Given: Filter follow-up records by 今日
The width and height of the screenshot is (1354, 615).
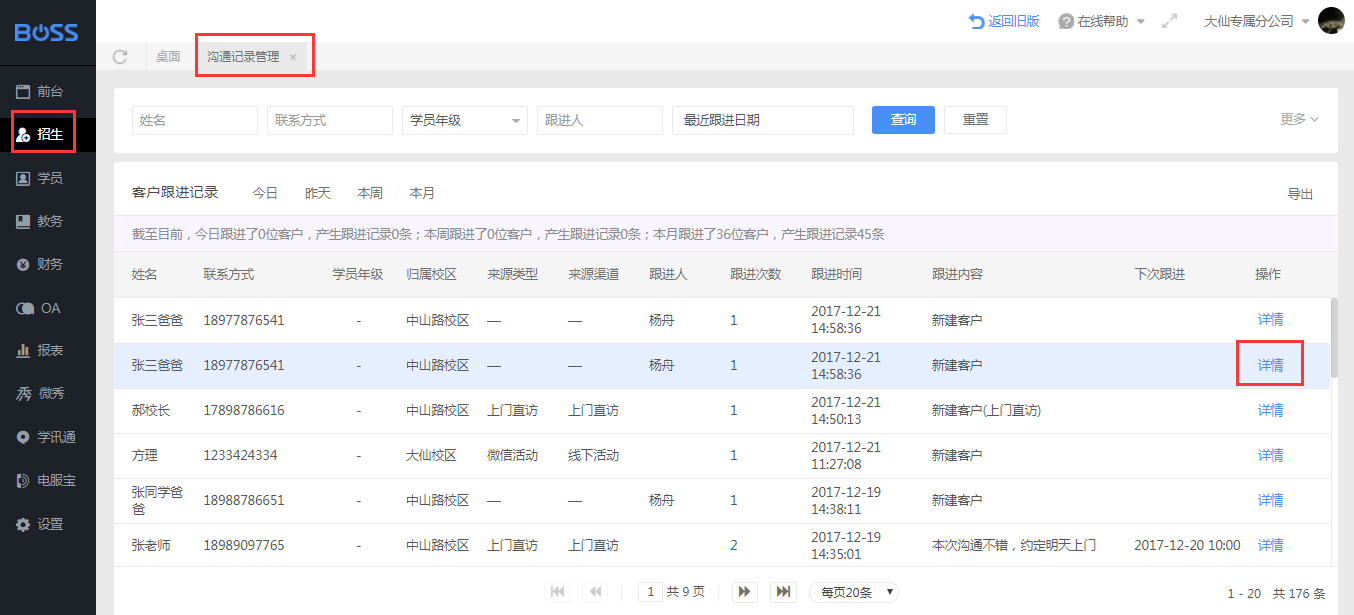Looking at the screenshot, I should point(265,193).
